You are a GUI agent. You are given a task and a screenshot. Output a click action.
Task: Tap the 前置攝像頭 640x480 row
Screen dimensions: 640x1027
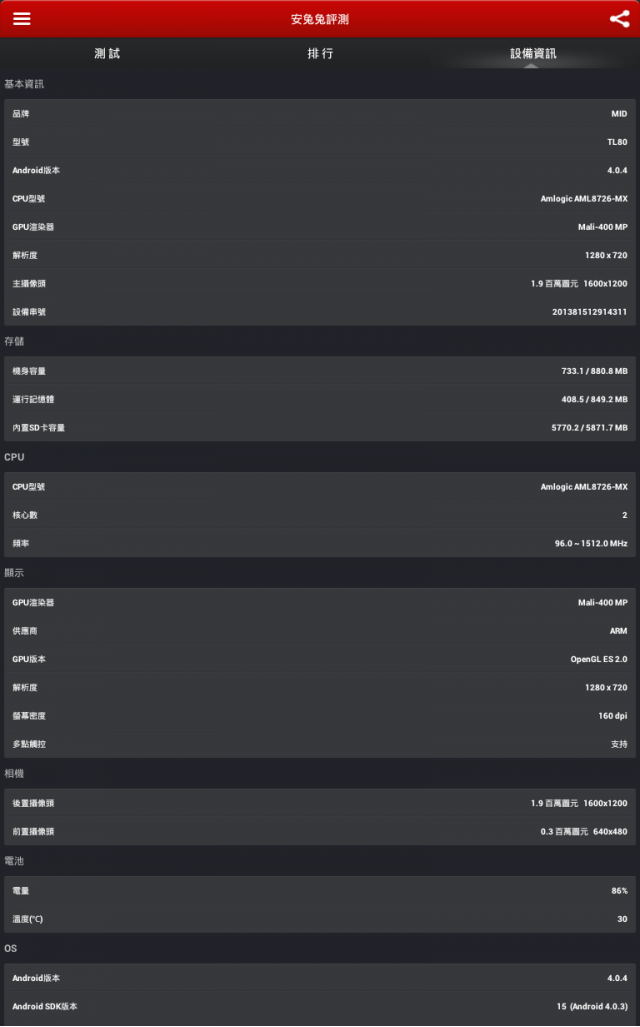click(x=320, y=831)
